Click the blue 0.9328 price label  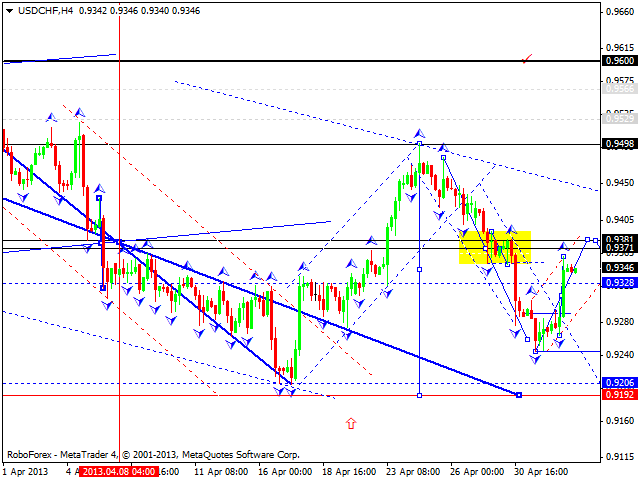pyautogui.click(x=617, y=283)
